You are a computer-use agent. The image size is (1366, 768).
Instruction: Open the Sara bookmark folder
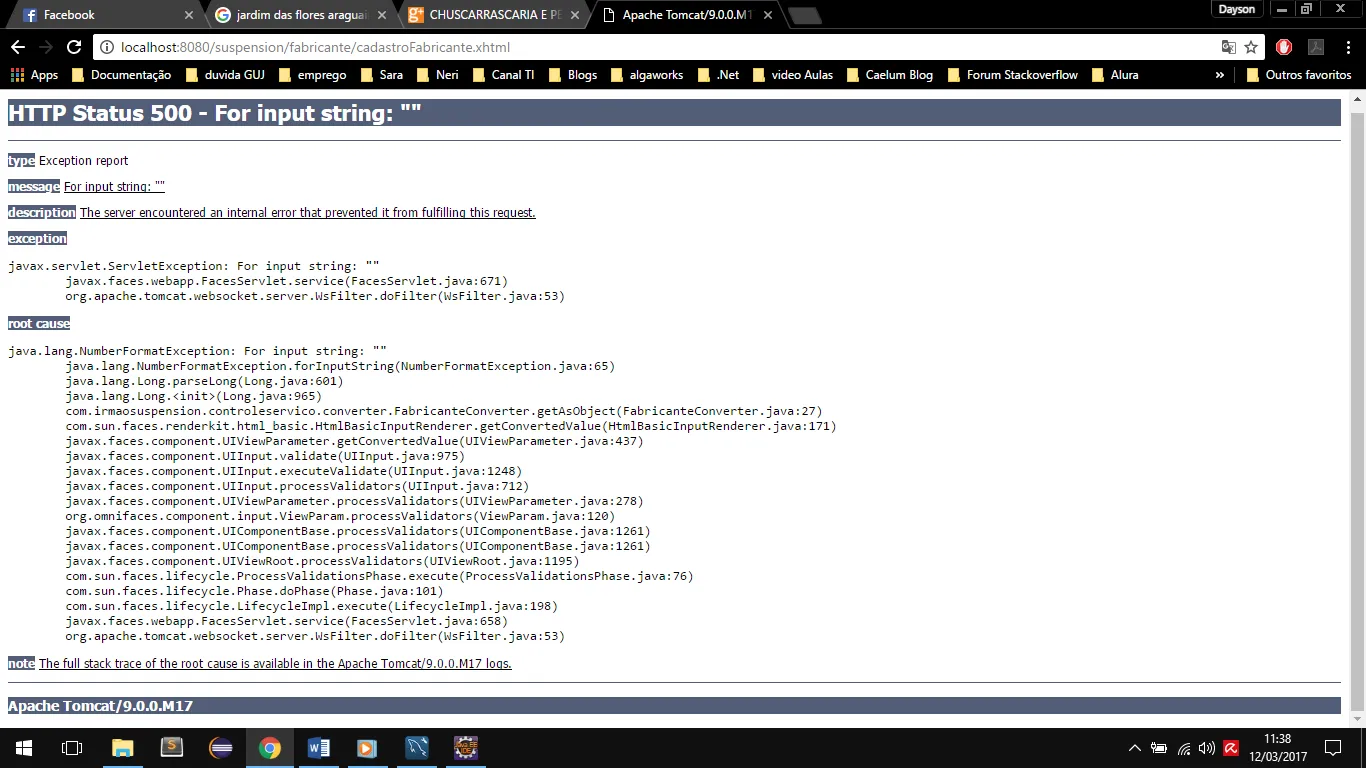(381, 75)
